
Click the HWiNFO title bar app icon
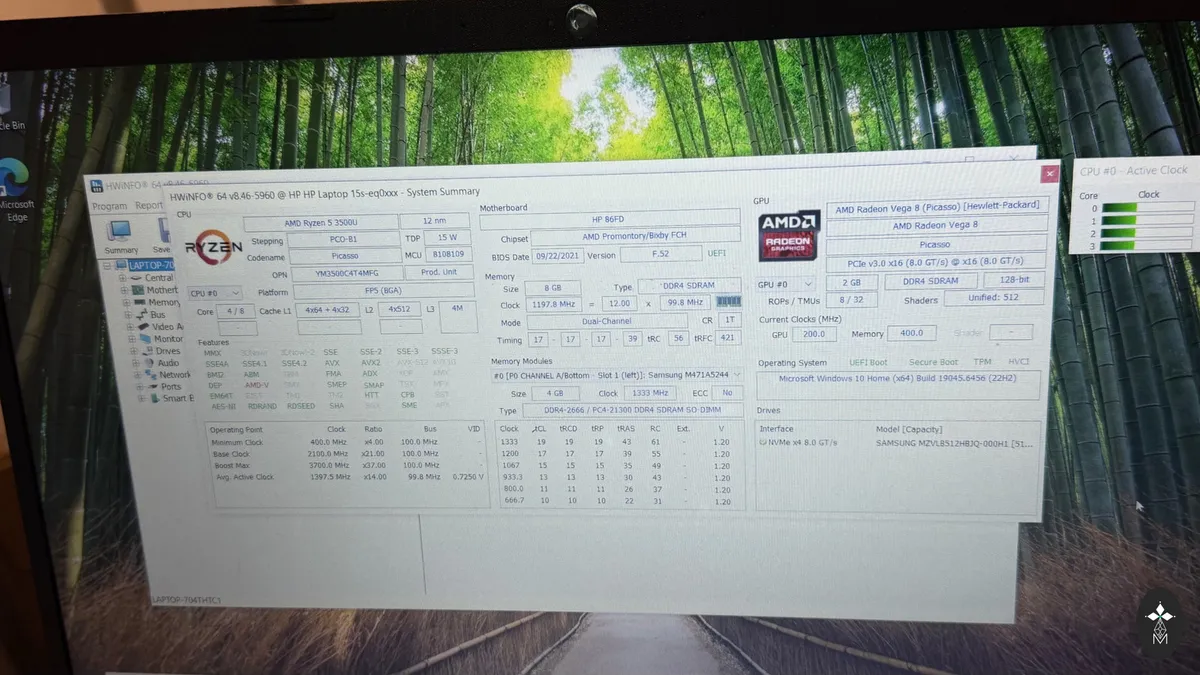[96, 187]
